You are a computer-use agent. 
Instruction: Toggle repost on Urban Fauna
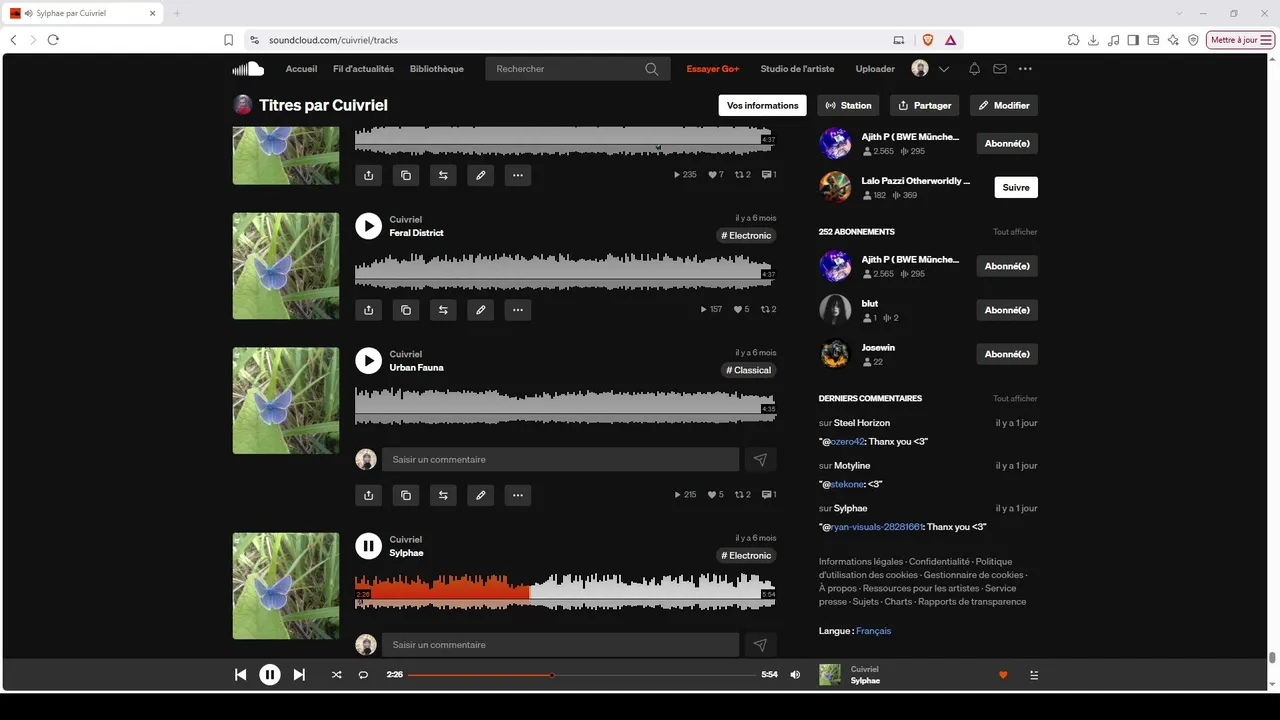click(443, 495)
